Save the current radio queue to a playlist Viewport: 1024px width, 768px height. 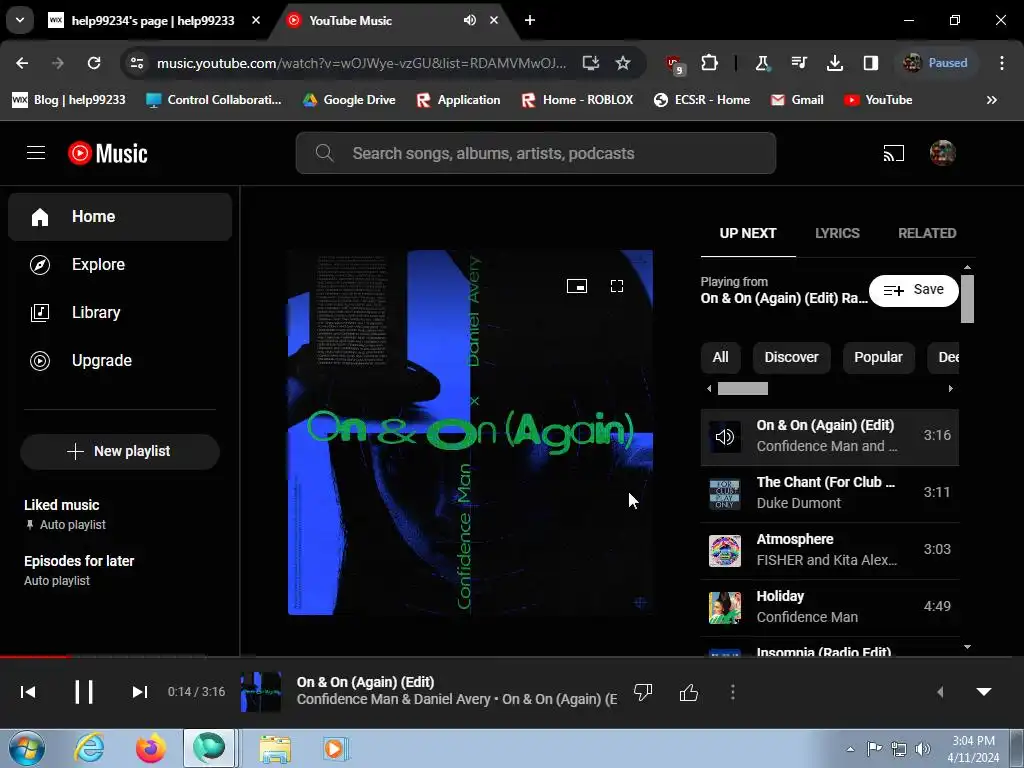913,290
